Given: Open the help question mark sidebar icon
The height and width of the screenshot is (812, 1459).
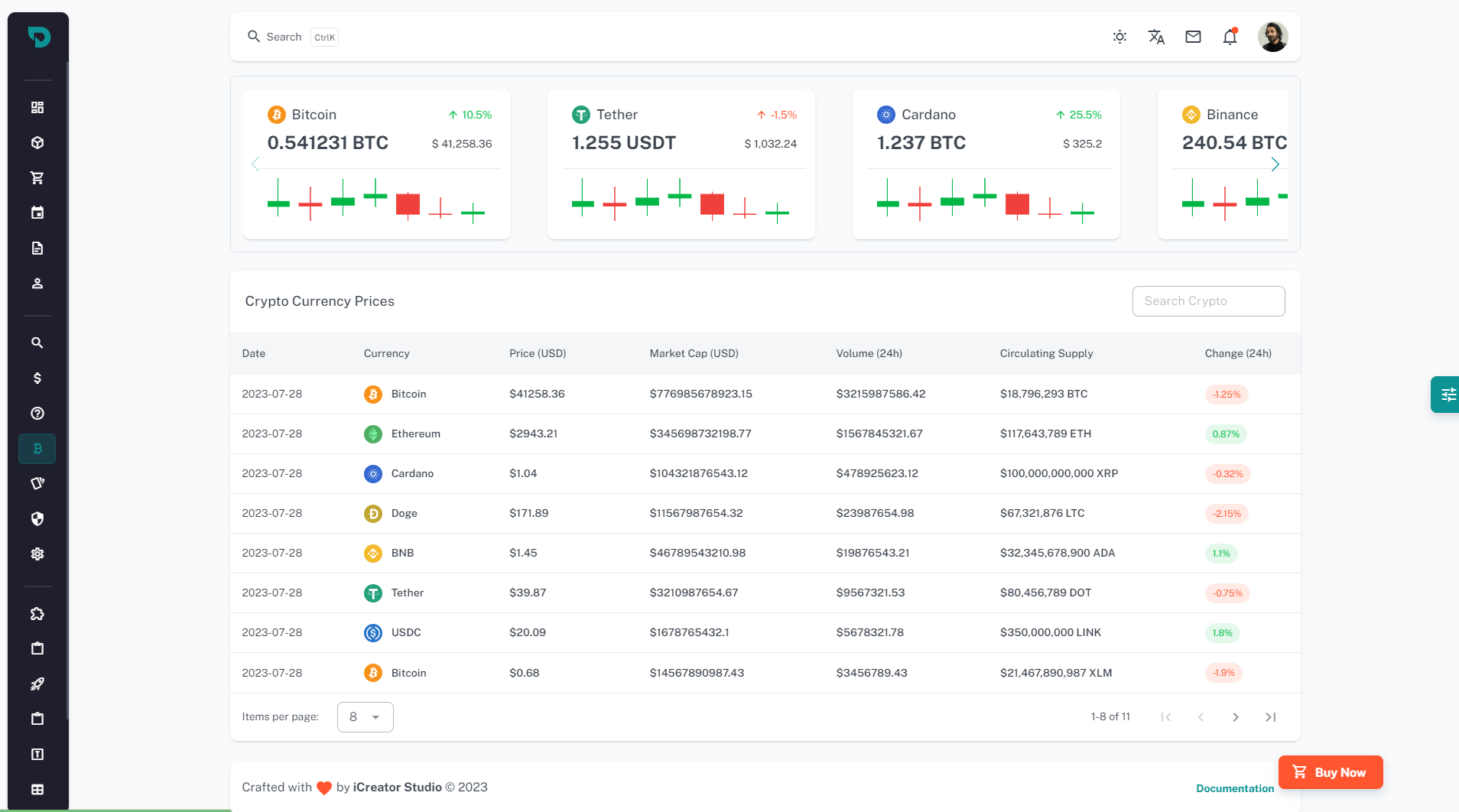Looking at the screenshot, I should [37, 414].
